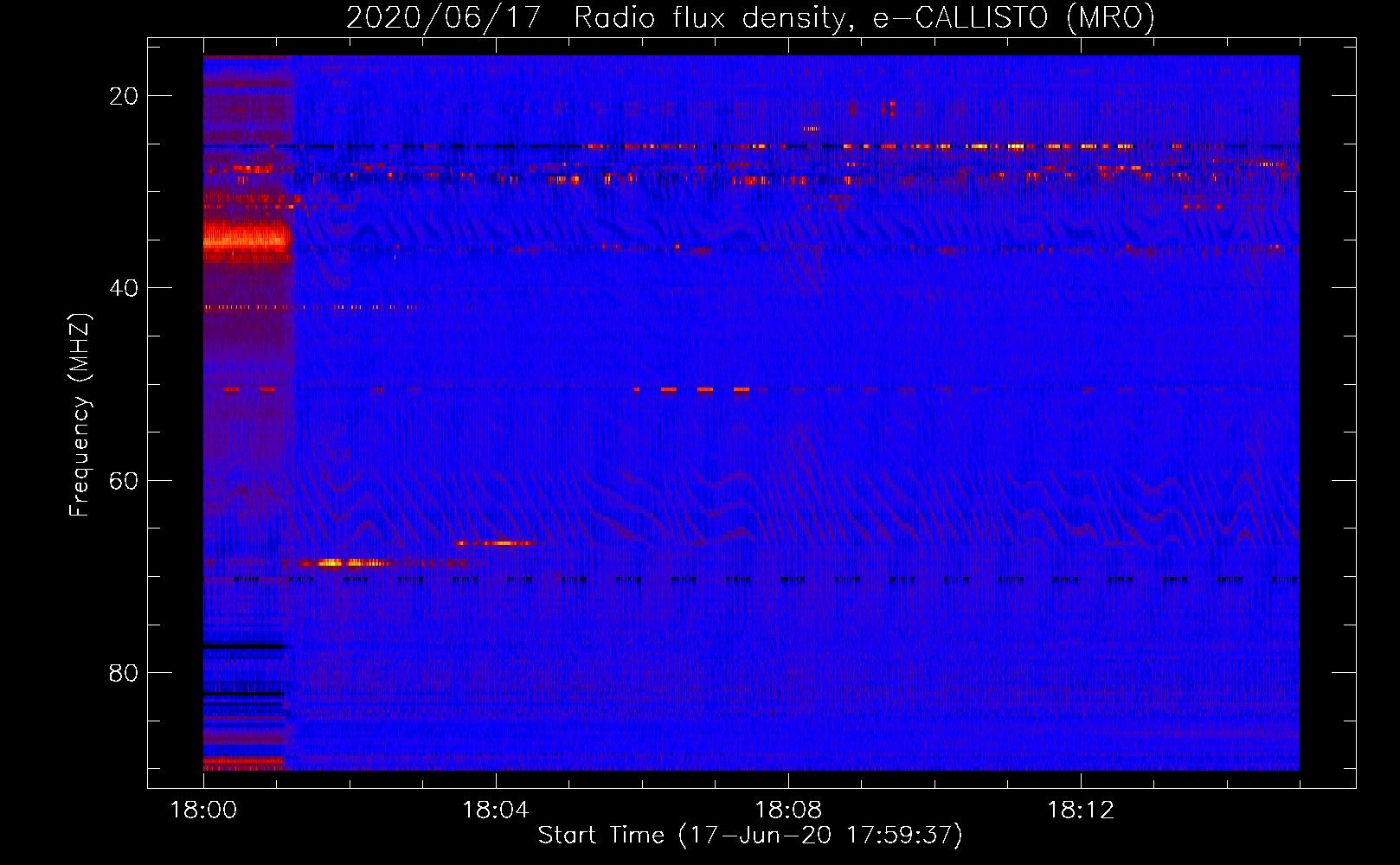Click the '18:00' time tick label
Screen dimensions: 1400x865
(203, 810)
